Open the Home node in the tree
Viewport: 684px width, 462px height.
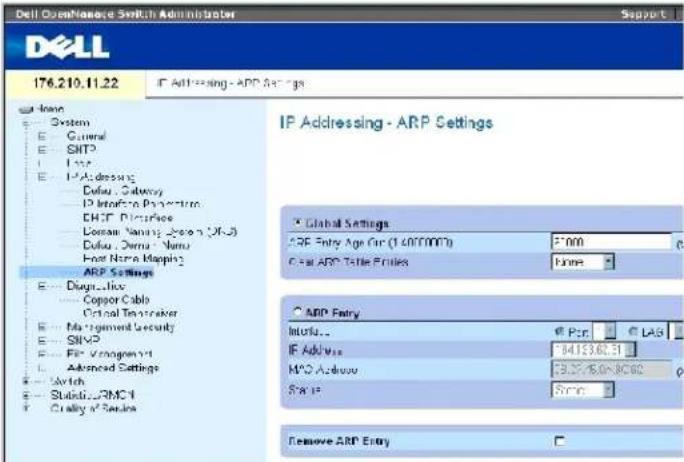(50, 109)
